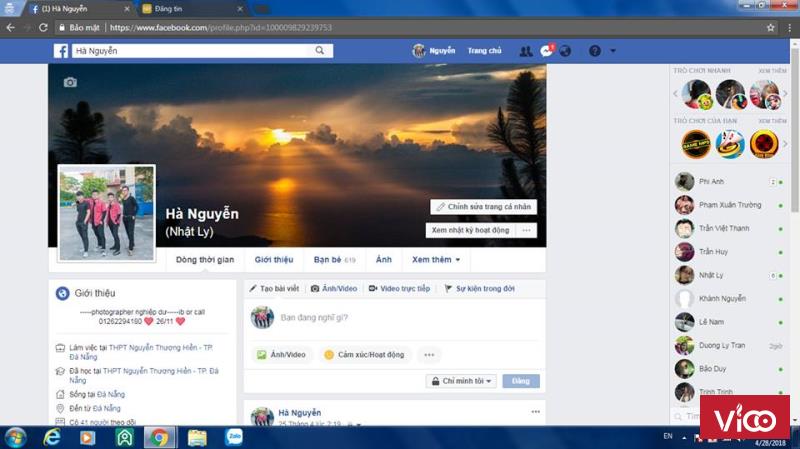This screenshot has width=800, height=449.
Task: Open post options dots on Hà Nguyễn post
Action: click(535, 412)
